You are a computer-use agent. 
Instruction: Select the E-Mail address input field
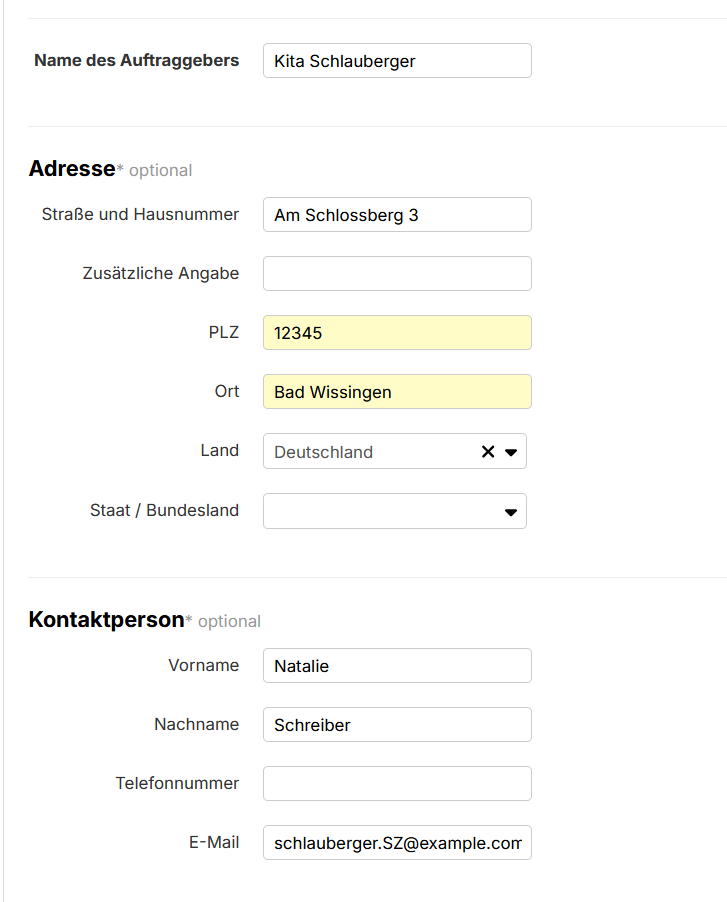coord(396,842)
